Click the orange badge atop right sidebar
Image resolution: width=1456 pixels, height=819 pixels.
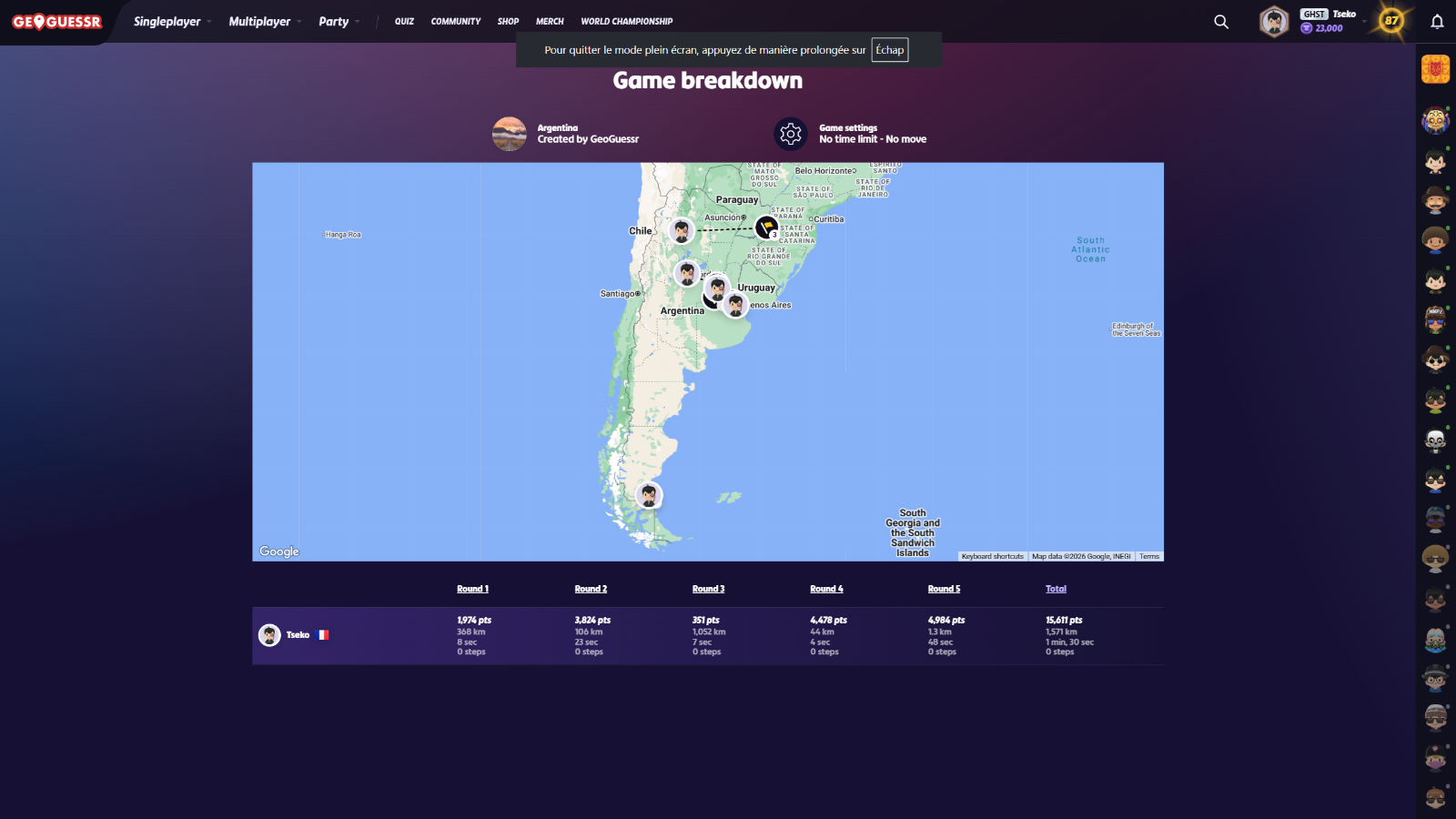click(1435, 69)
